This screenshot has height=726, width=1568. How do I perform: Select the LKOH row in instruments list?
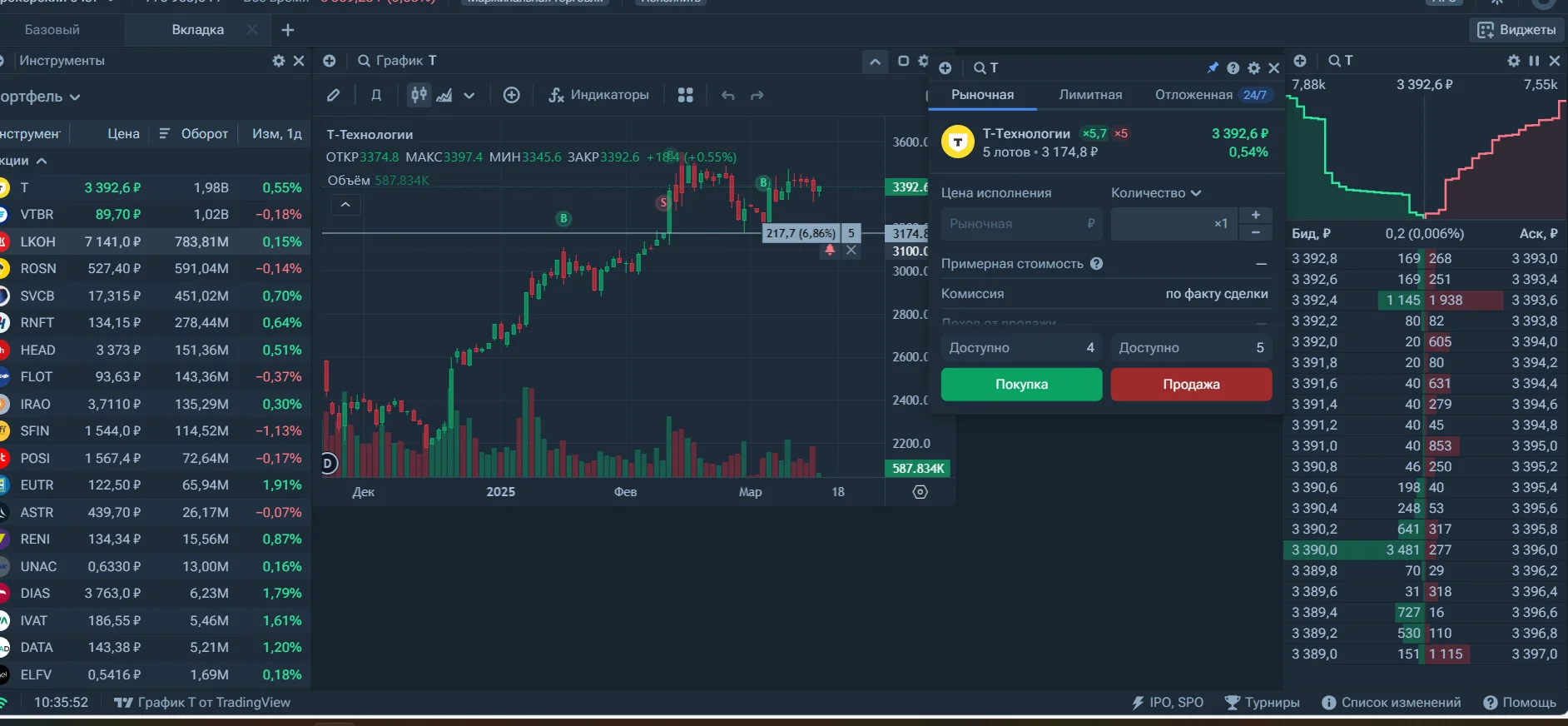point(155,242)
